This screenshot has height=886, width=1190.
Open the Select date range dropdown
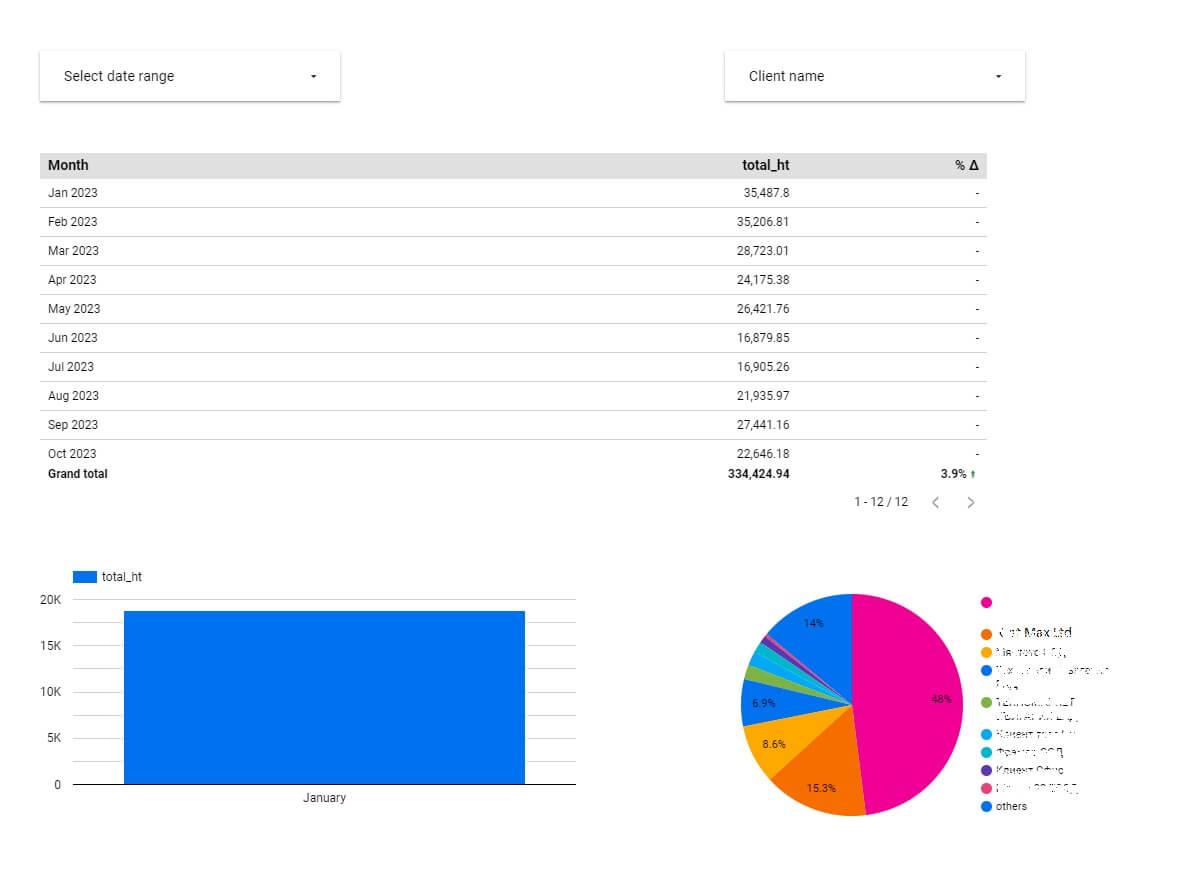(189, 76)
